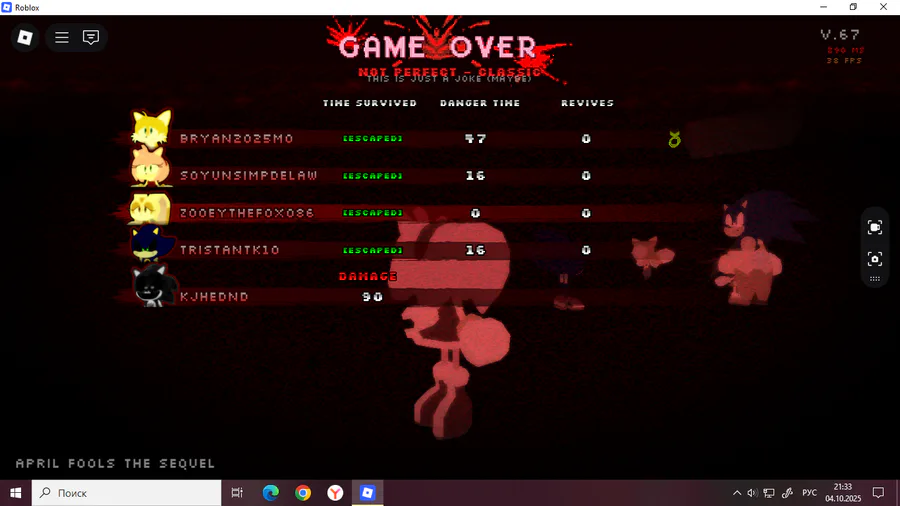Click the TIME SURVIVED column header
The width and height of the screenshot is (900, 506).
370,103
